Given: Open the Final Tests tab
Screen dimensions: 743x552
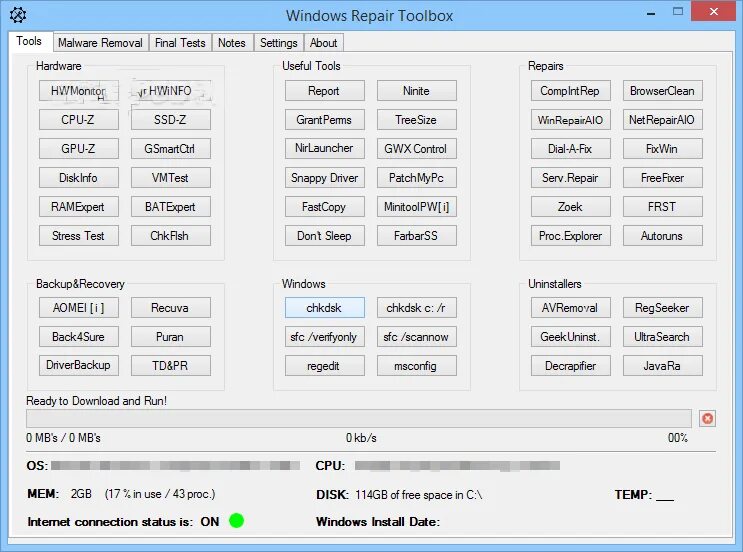Looking at the screenshot, I should [x=180, y=43].
